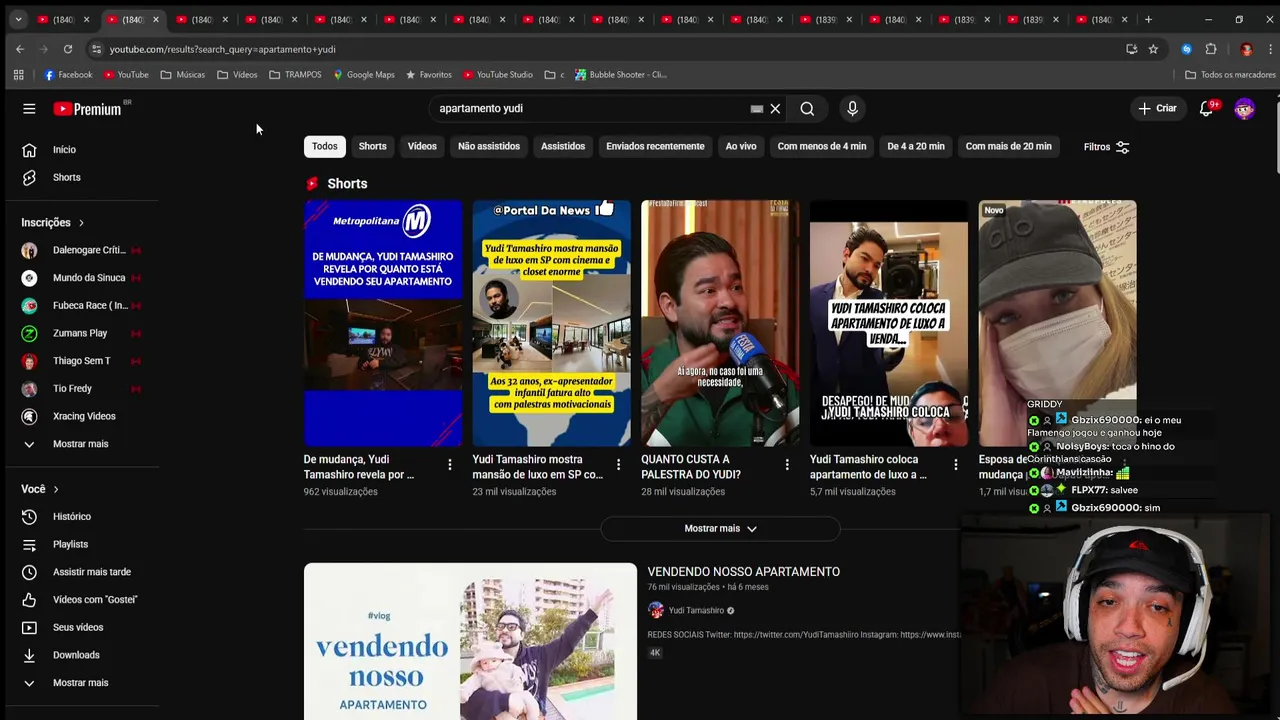This screenshot has height=720, width=1280.
Task: Open Yudi Tamashiro channel link
Action: (696, 611)
